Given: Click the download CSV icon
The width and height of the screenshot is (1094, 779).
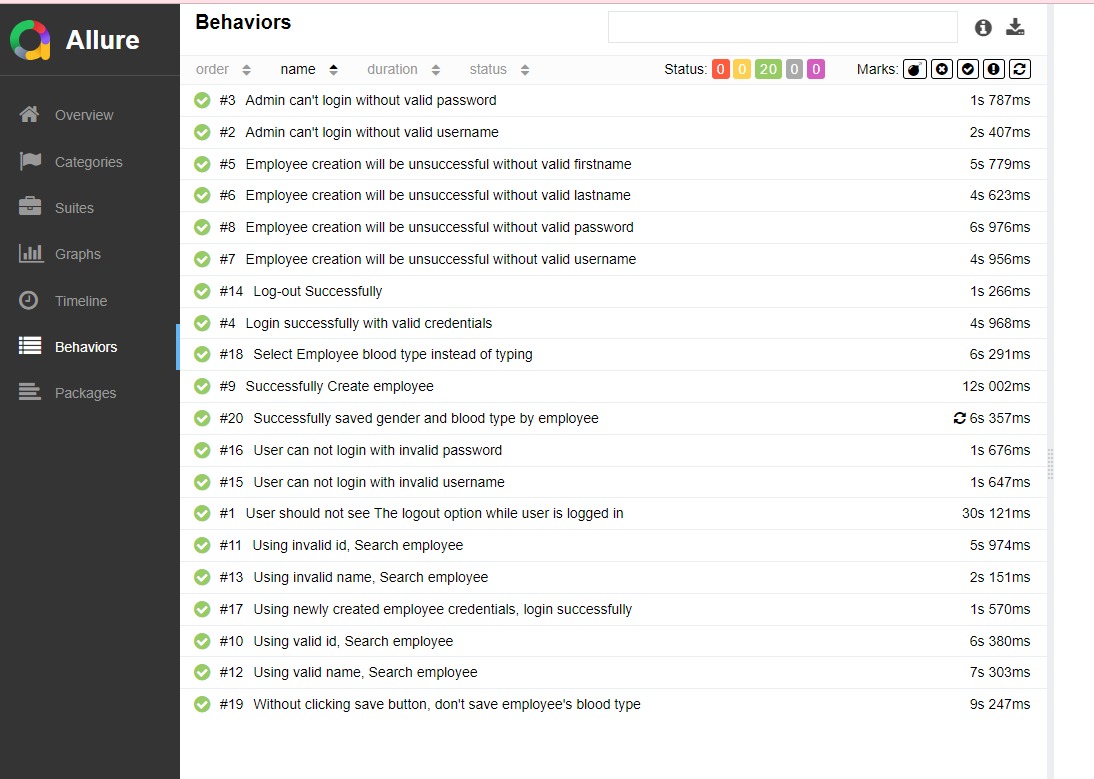Looking at the screenshot, I should 1015,27.
